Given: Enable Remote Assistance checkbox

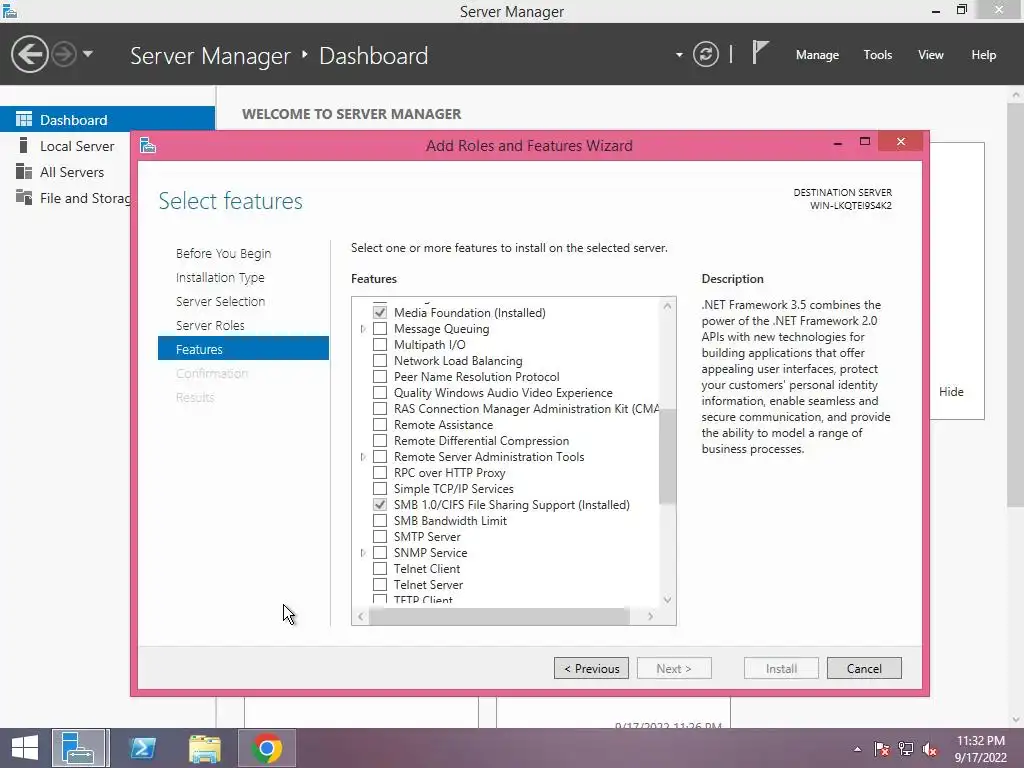Looking at the screenshot, I should click(379, 424).
